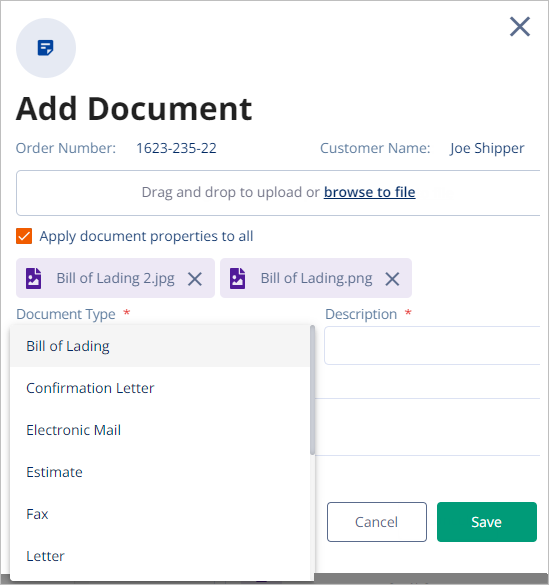Image resolution: width=549 pixels, height=585 pixels.
Task: Click the drag and drop upload area
Action: pyautogui.click(x=278, y=193)
